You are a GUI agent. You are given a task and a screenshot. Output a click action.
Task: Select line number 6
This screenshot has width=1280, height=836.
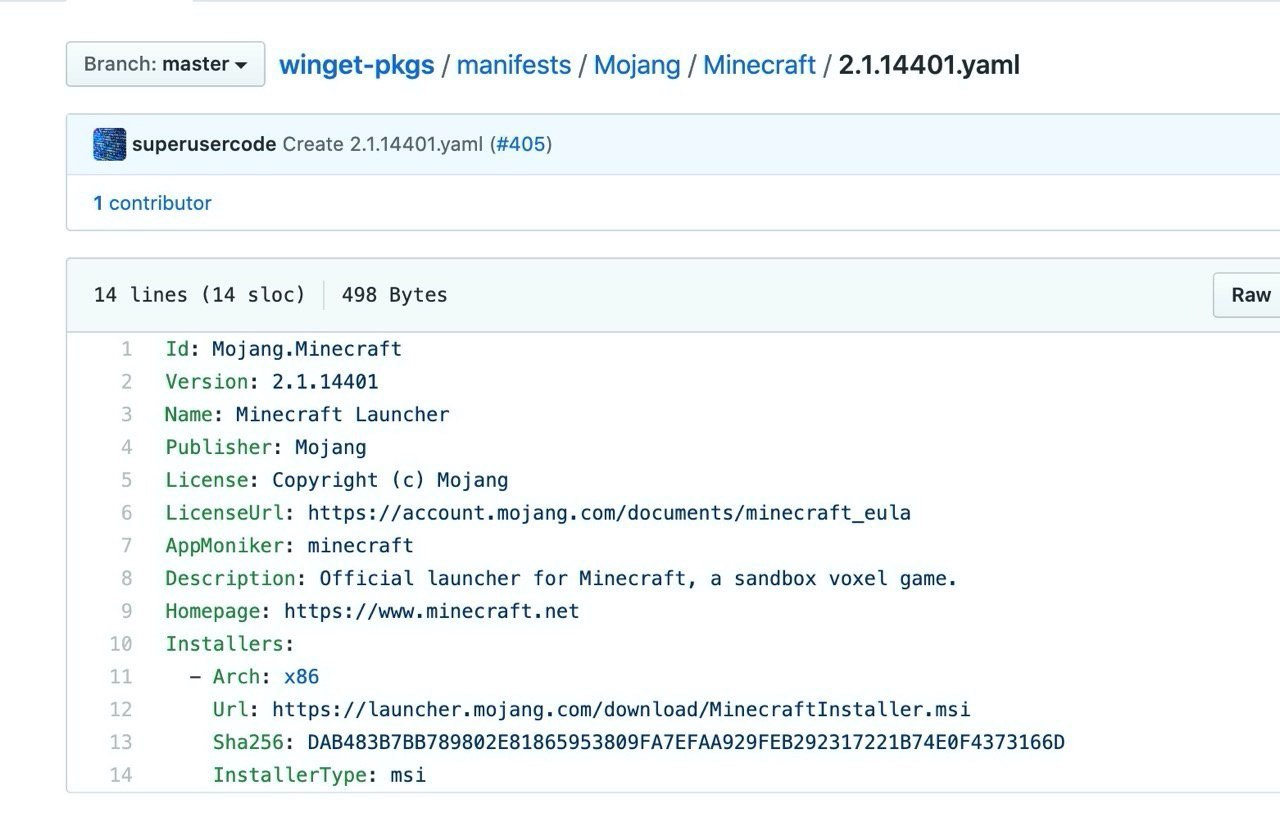coord(127,513)
